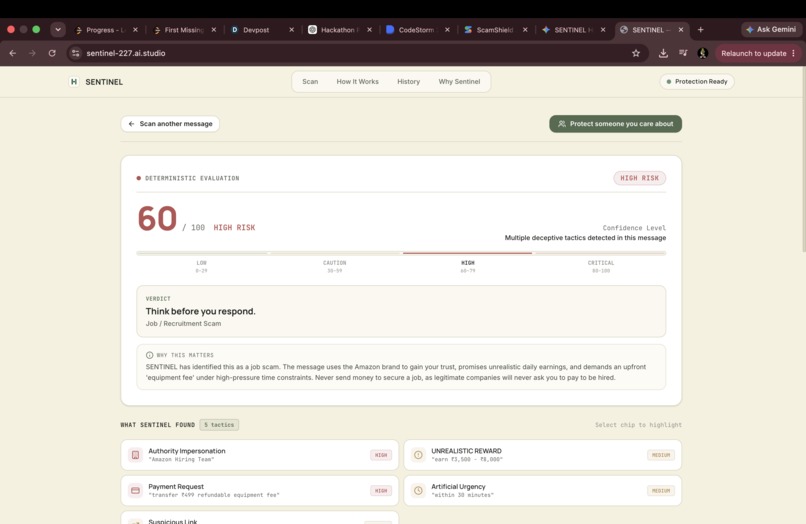Click the address bar URL
806x524 pixels.
coord(126,53)
